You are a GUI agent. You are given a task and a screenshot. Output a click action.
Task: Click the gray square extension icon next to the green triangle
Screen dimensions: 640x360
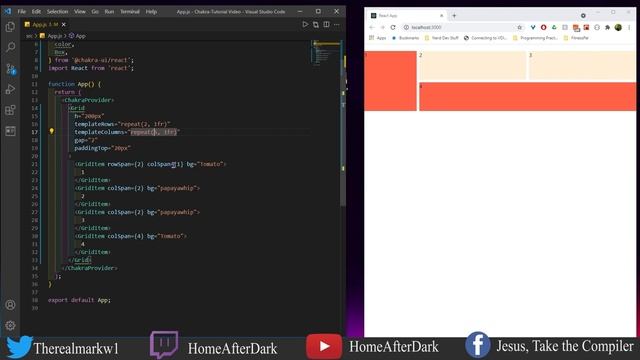click(565, 27)
